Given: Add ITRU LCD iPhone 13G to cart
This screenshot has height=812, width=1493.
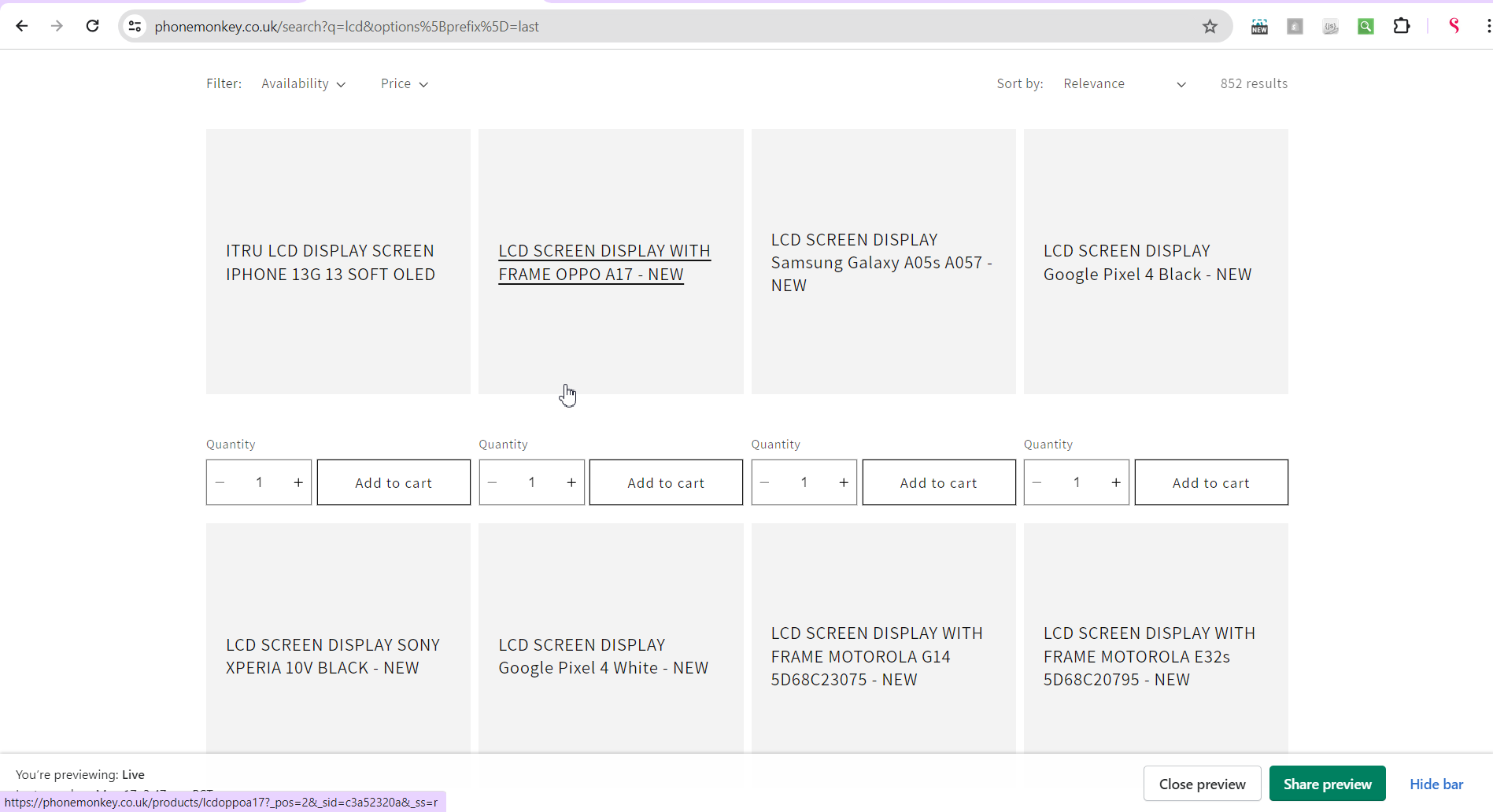Looking at the screenshot, I should (394, 482).
